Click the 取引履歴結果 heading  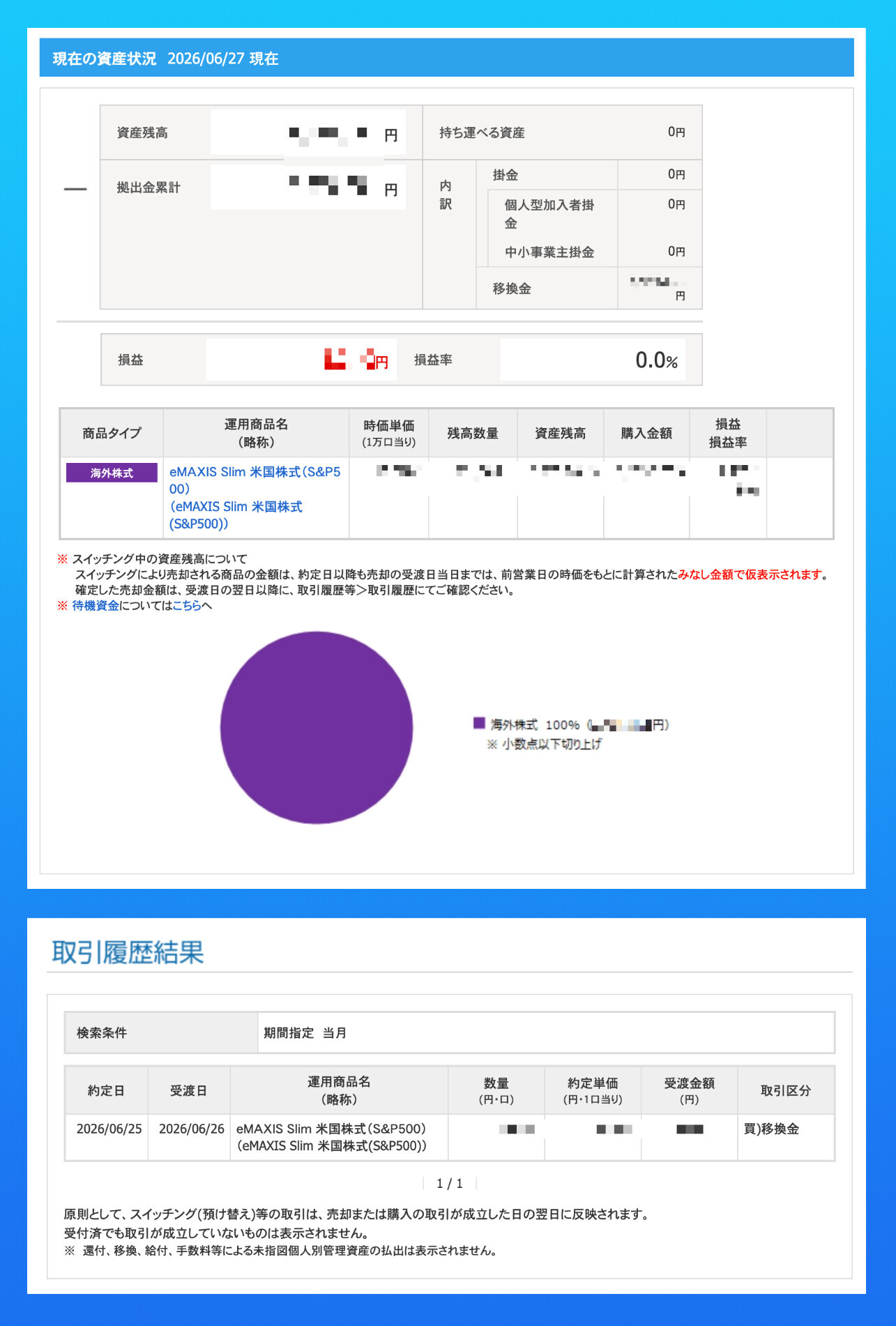[128, 952]
